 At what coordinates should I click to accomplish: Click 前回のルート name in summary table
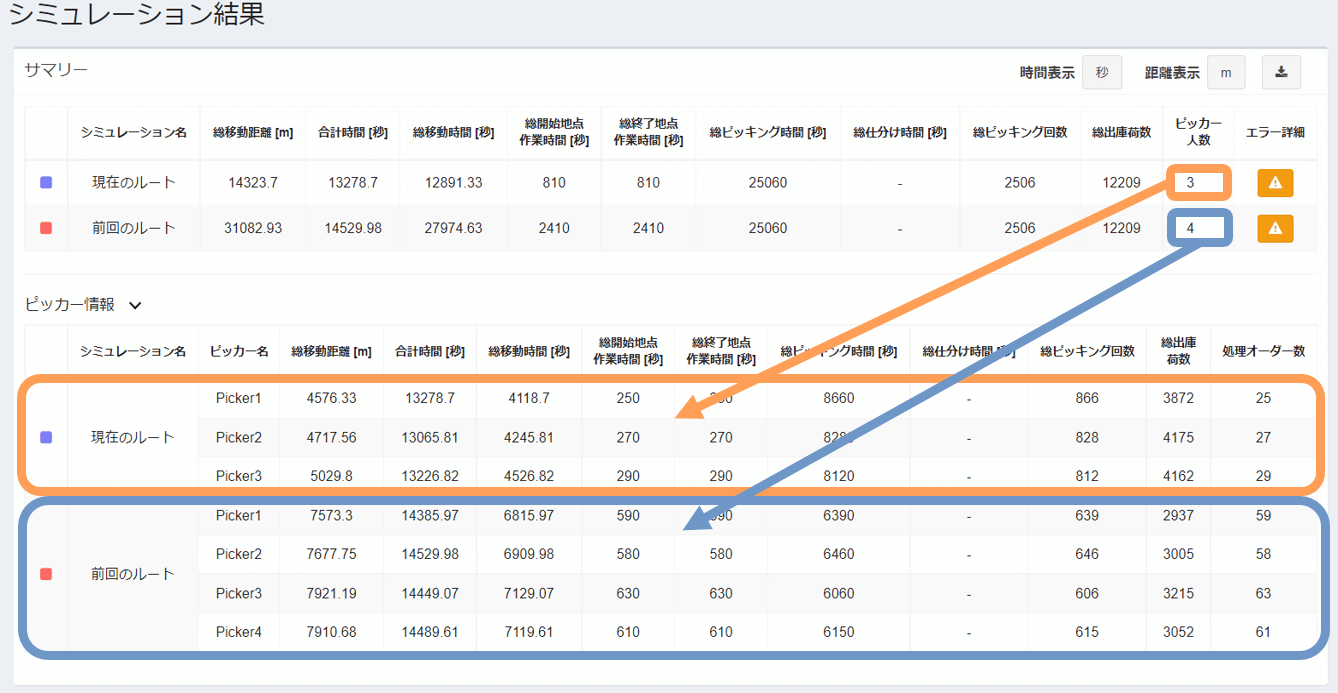pyautogui.click(x=133, y=228)
